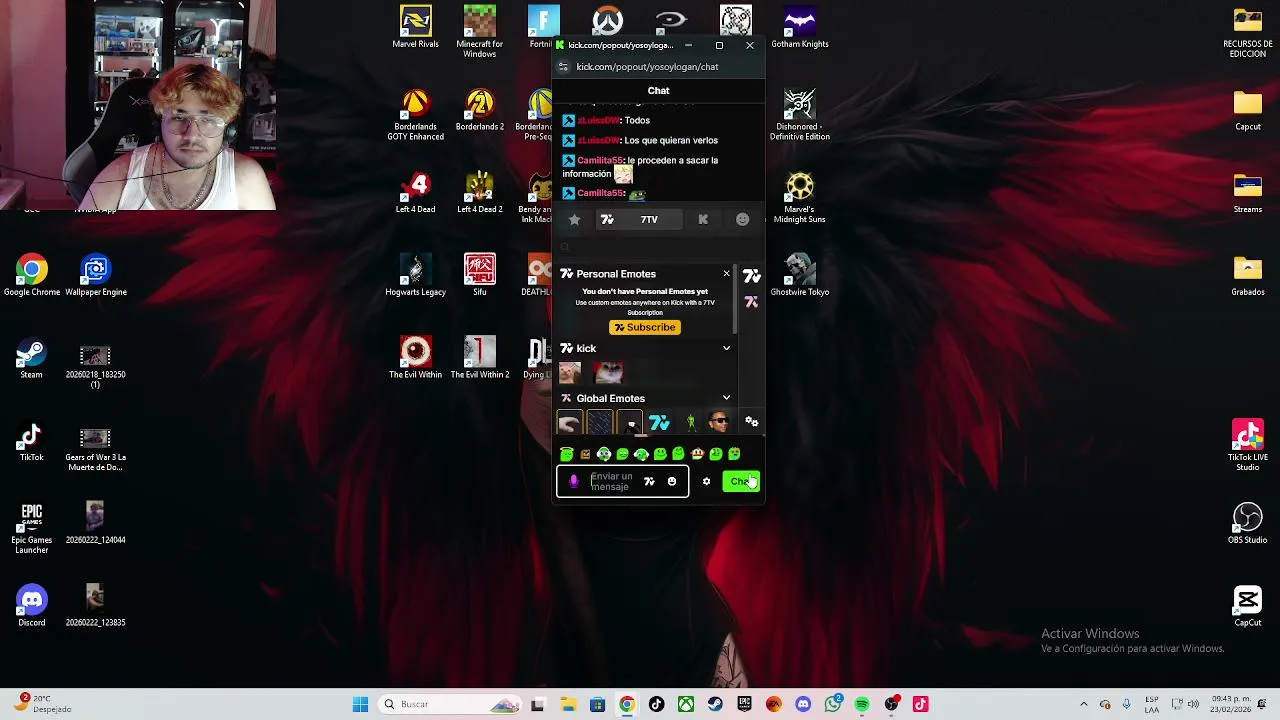This screenshot has width=1280, height=720.
Task: Click the site info icon in address bar
Action: click(563, 67)
